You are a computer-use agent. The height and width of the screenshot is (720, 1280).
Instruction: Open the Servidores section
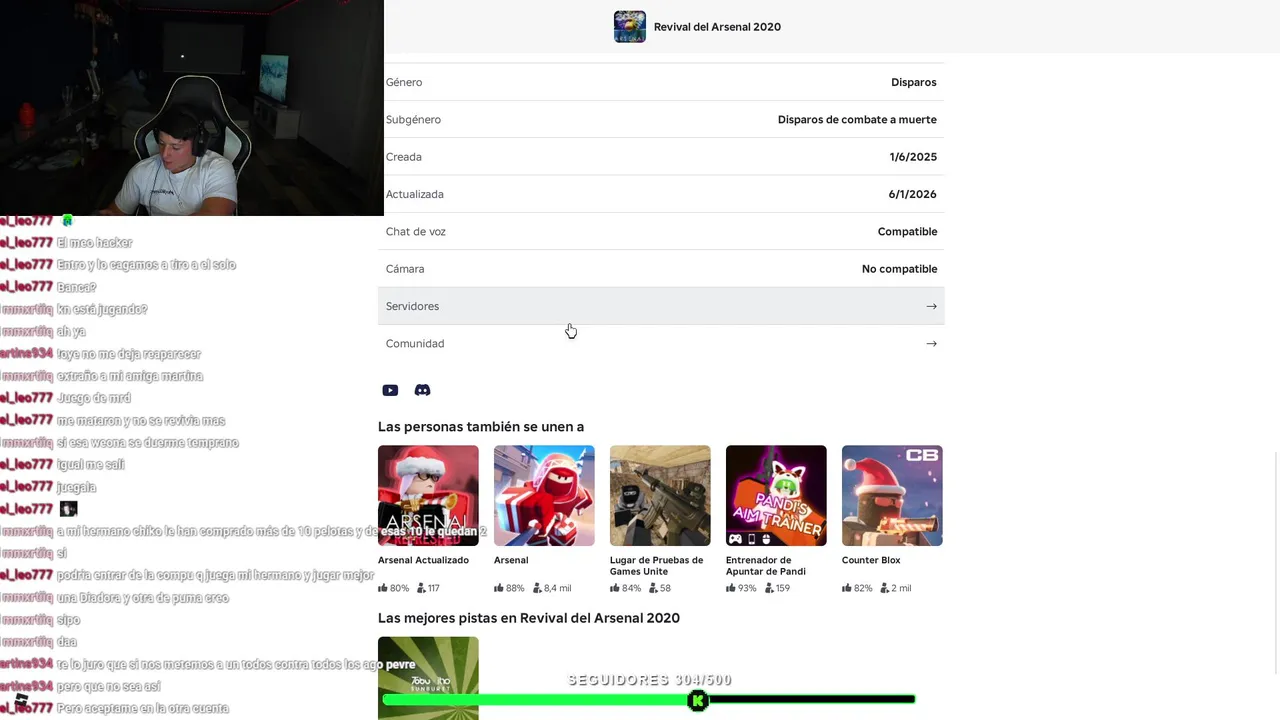click(x=661, y=306)
